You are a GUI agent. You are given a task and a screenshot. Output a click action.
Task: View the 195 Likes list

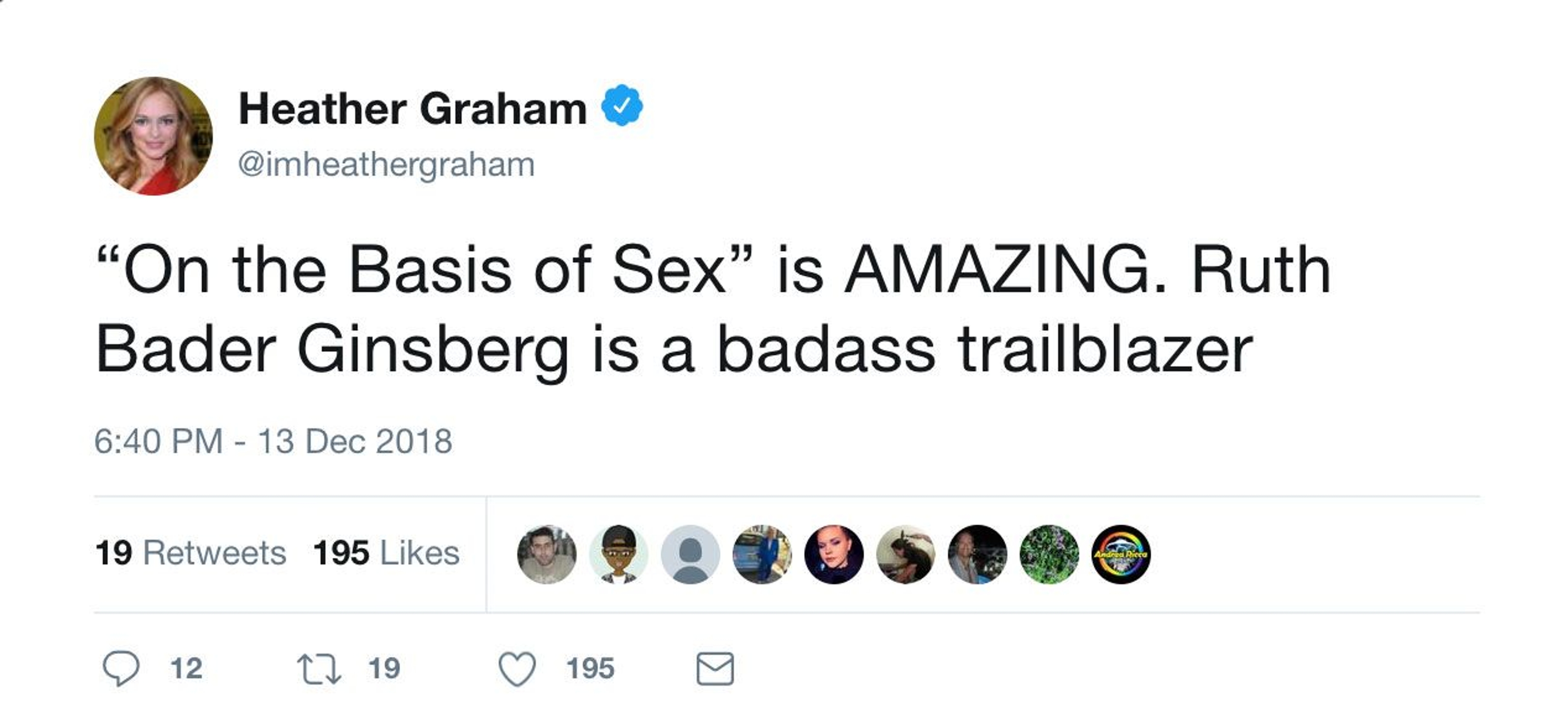(386, 553)
